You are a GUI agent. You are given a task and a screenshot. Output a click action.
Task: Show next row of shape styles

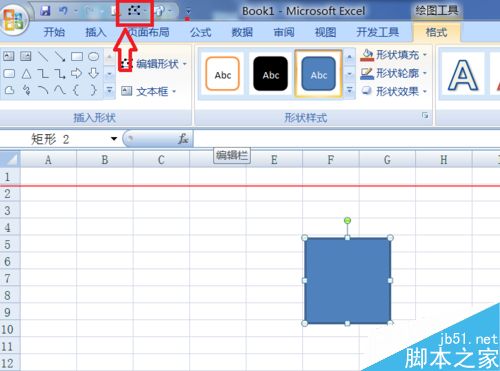(x=349, y=74)
